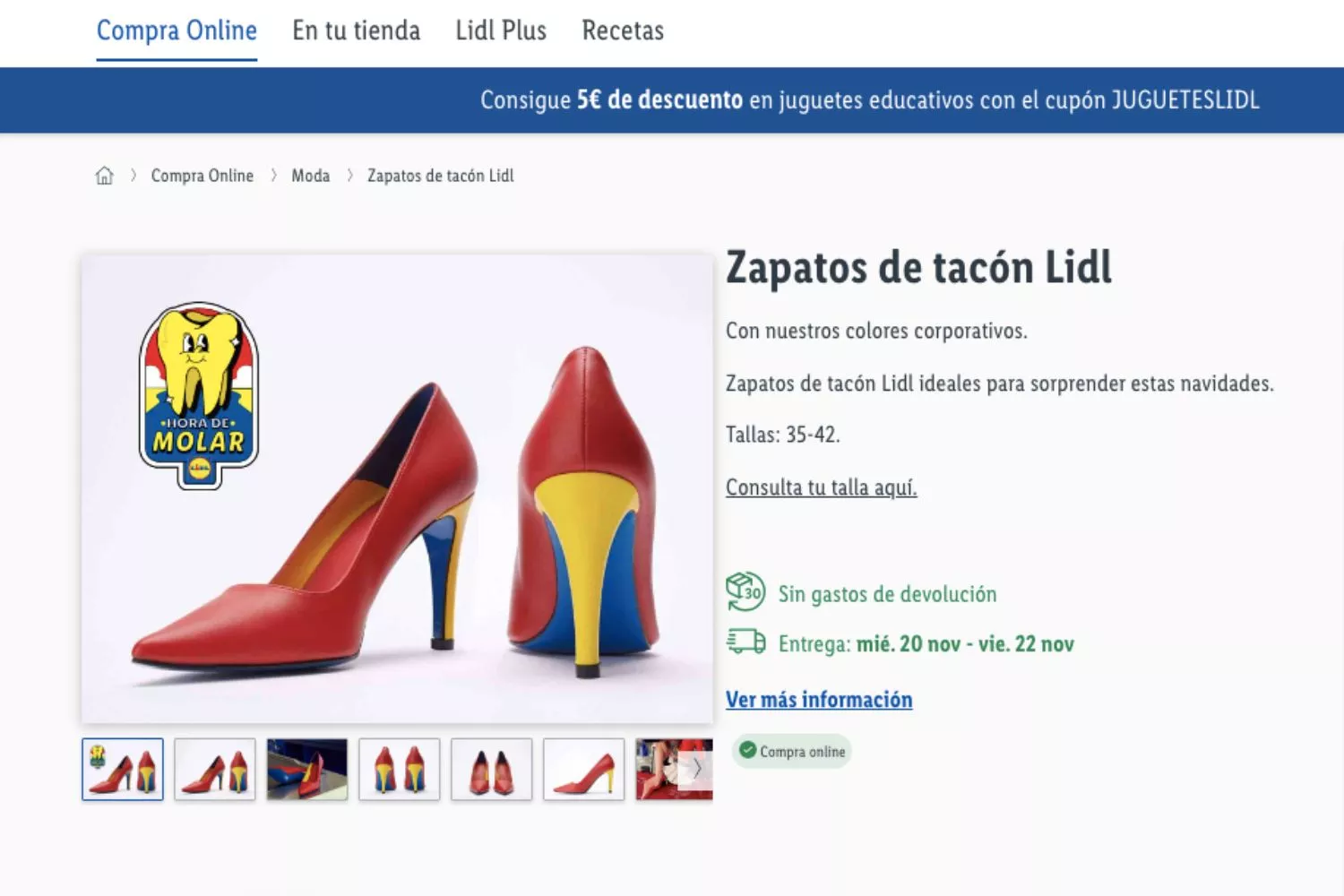Click the free returns box icon
The height and width of the screenshot is (896, 1344).
pyautogui.click(x=745, y=592)
